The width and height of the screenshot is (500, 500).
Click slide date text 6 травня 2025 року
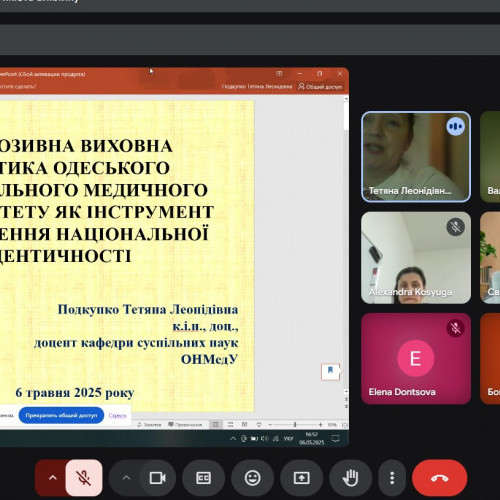click(75, 393)
